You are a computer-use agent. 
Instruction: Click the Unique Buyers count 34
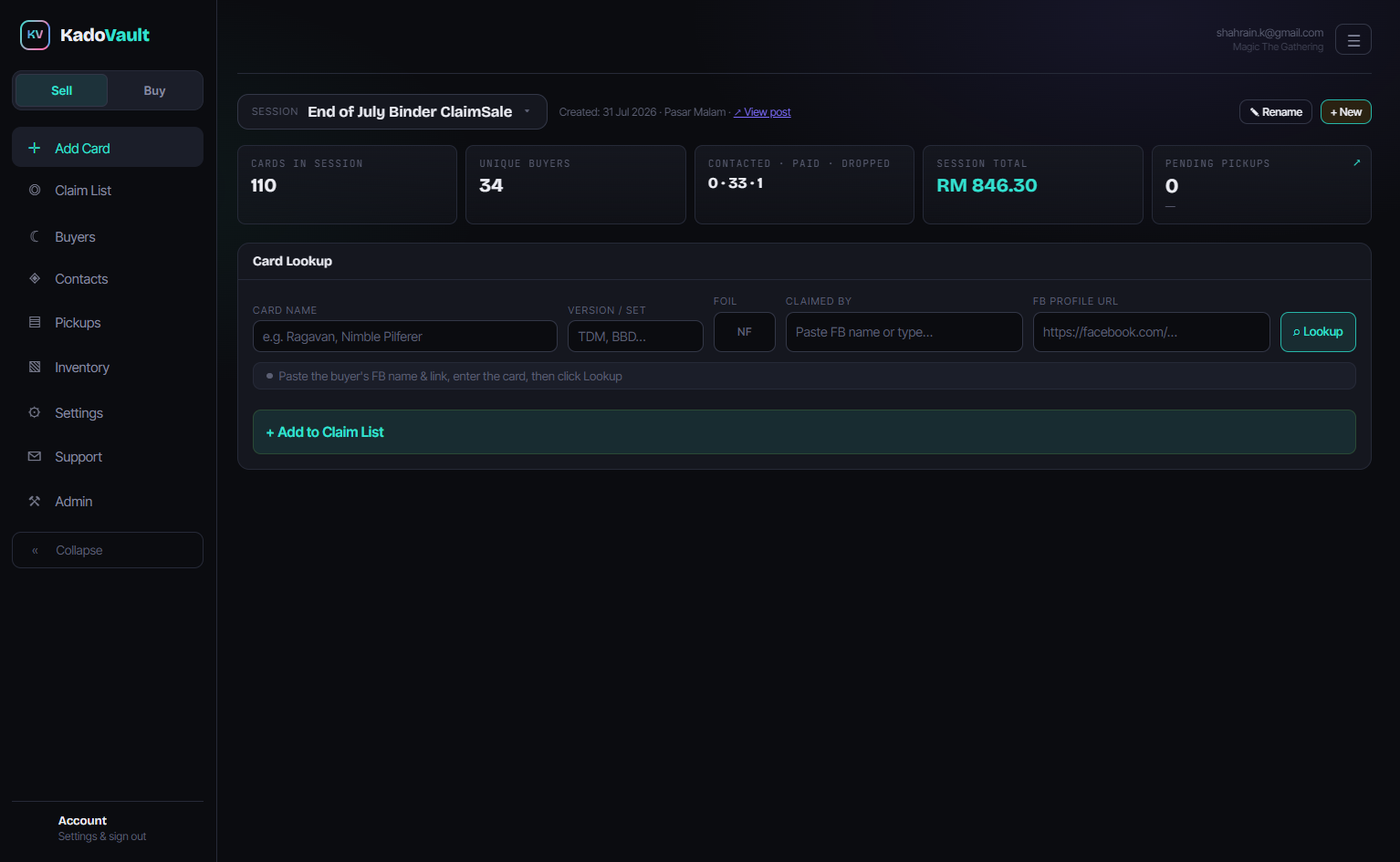[491, 185]
